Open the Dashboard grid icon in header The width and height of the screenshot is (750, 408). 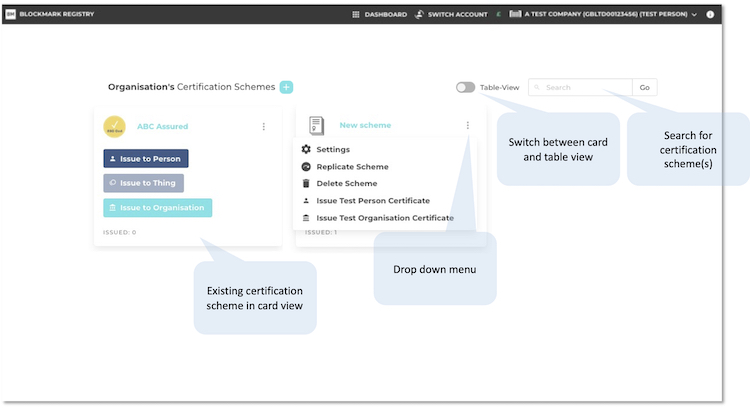(356, 15)
